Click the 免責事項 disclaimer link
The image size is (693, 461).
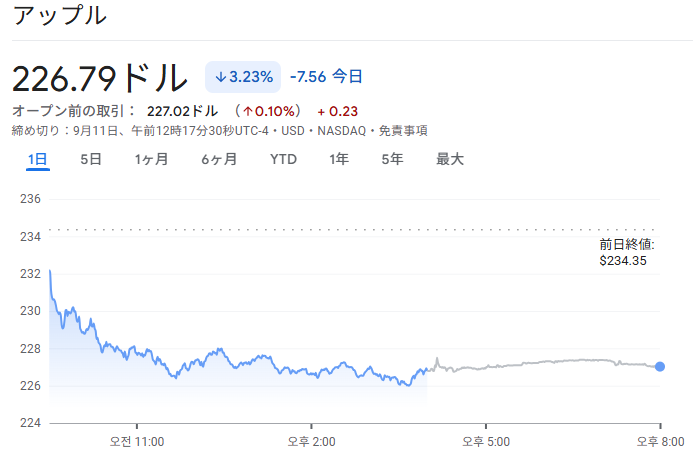coord(403,131)
